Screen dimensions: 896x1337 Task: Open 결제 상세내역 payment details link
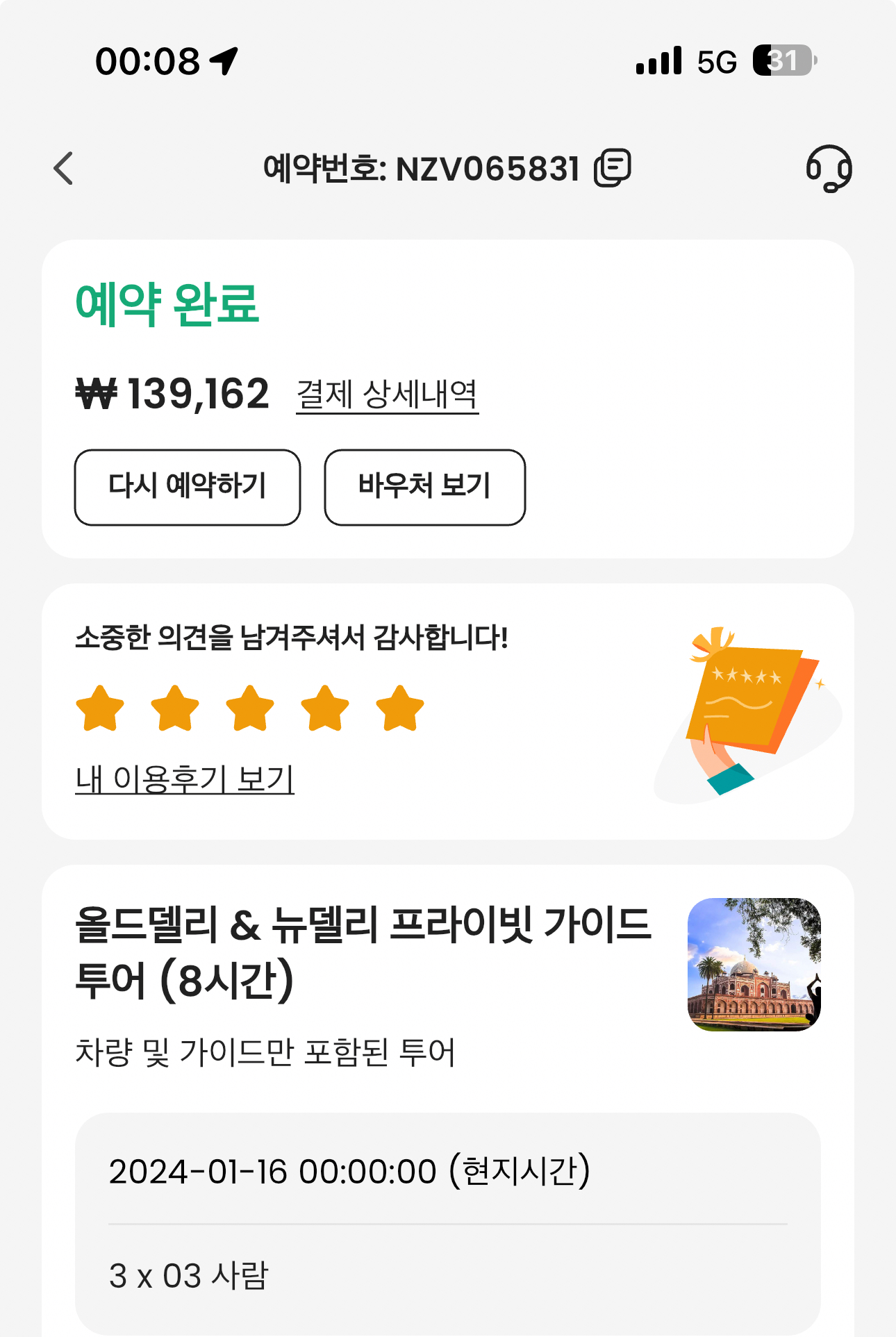point(387,395)
